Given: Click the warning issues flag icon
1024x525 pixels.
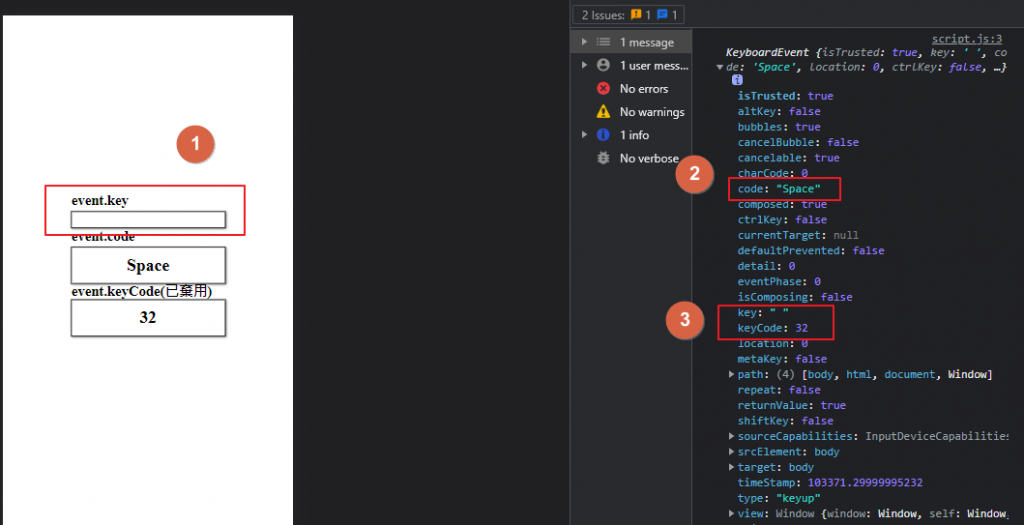Looking at the screenshot, I should [x=635, y=14].
